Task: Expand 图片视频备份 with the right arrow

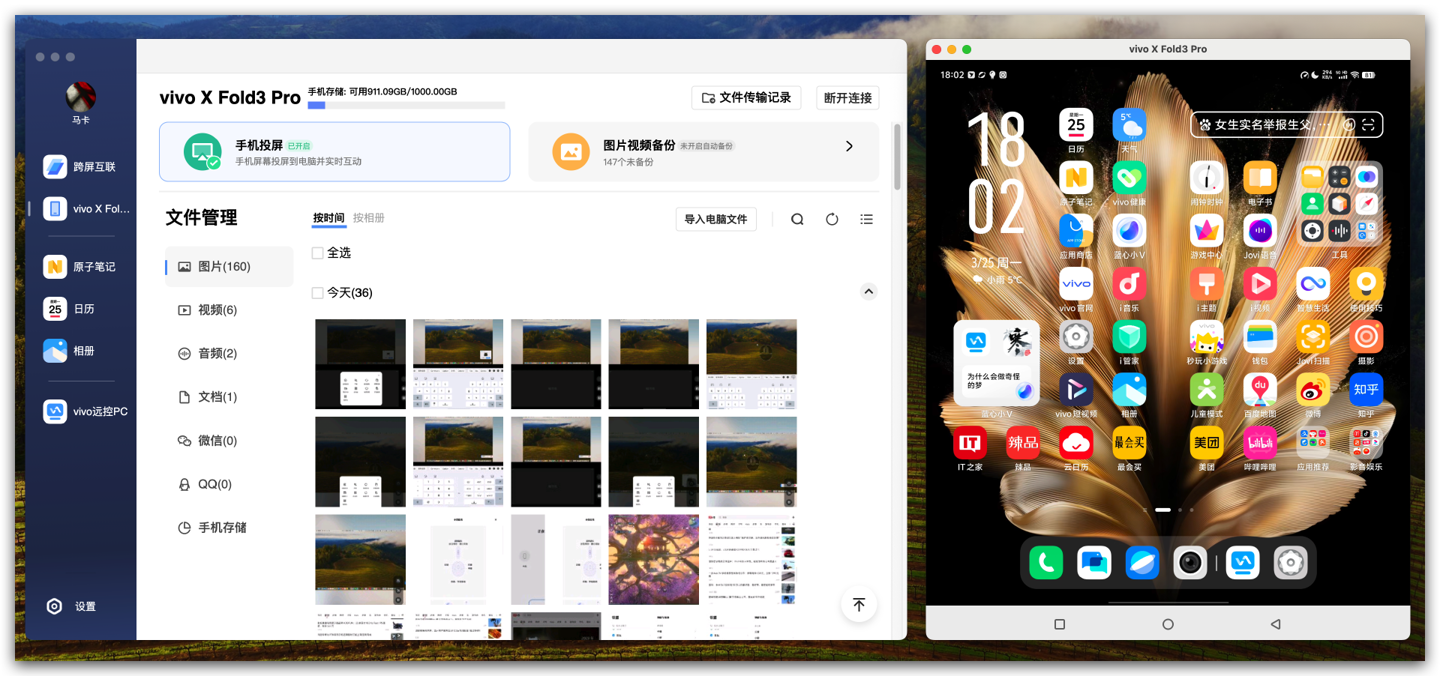Action: coord(849,146)
